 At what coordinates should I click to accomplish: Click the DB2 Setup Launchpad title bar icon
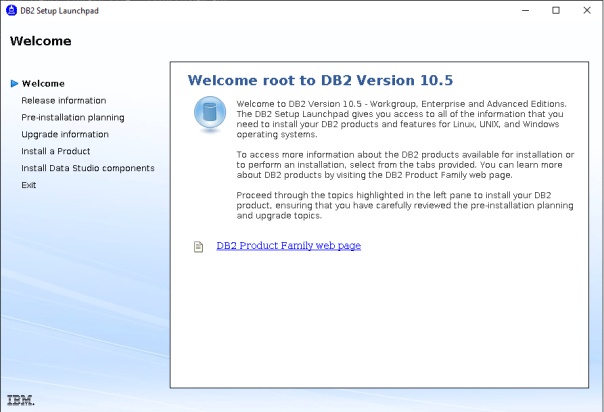coord(11,10)
